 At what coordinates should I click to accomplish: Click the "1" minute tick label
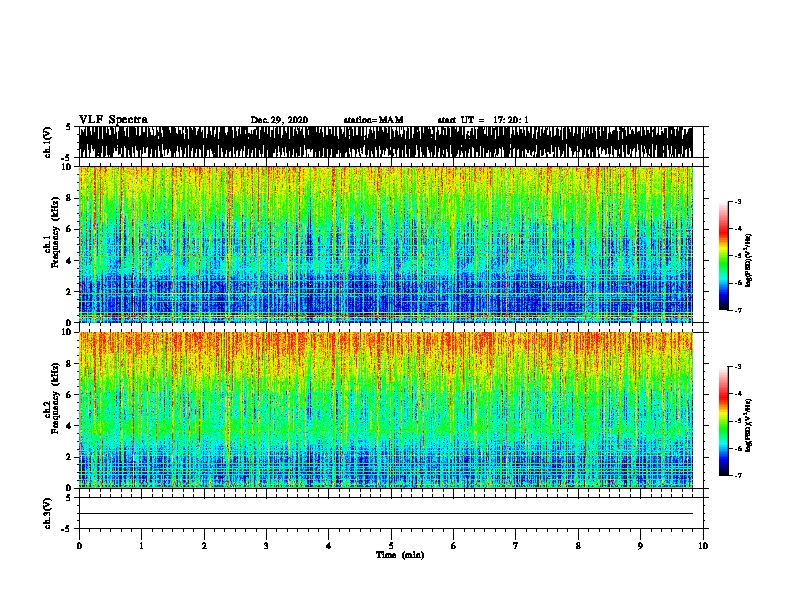(141, 546)
